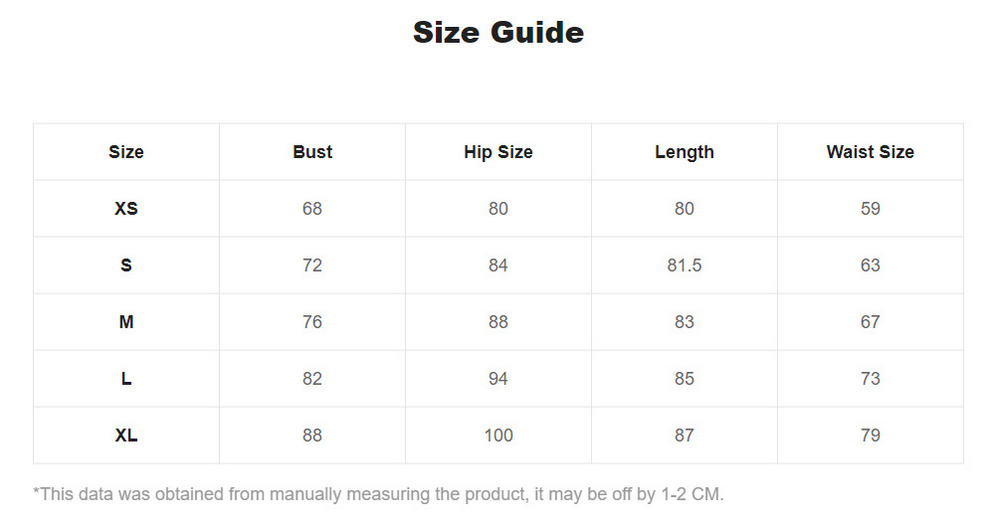Select the M waist size value 67
Image resolution: width=987 pixels, height=528 pixels.
(x=870, y=322)
